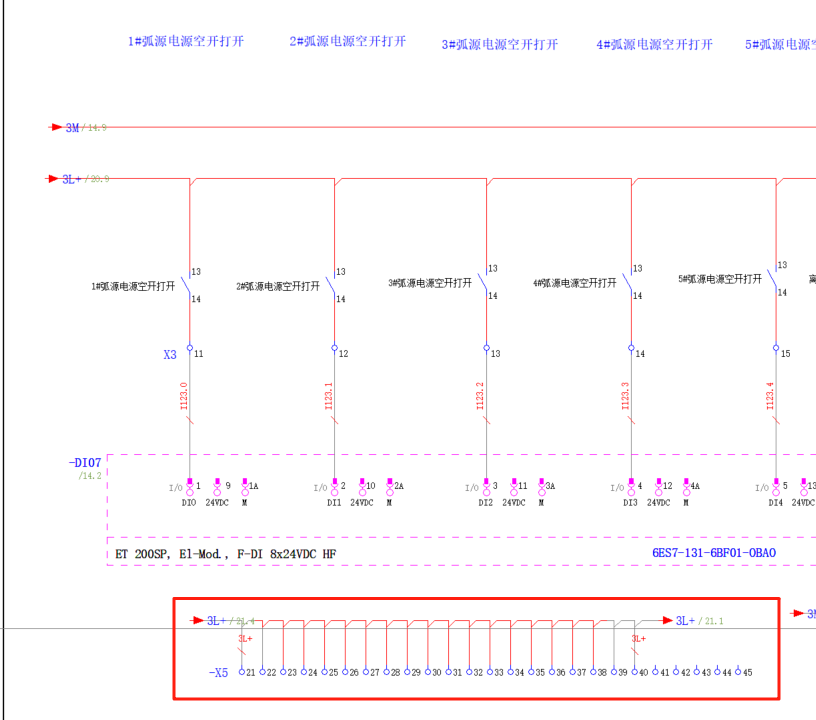Click the 3M potential arrow symbol

[57, 128]
